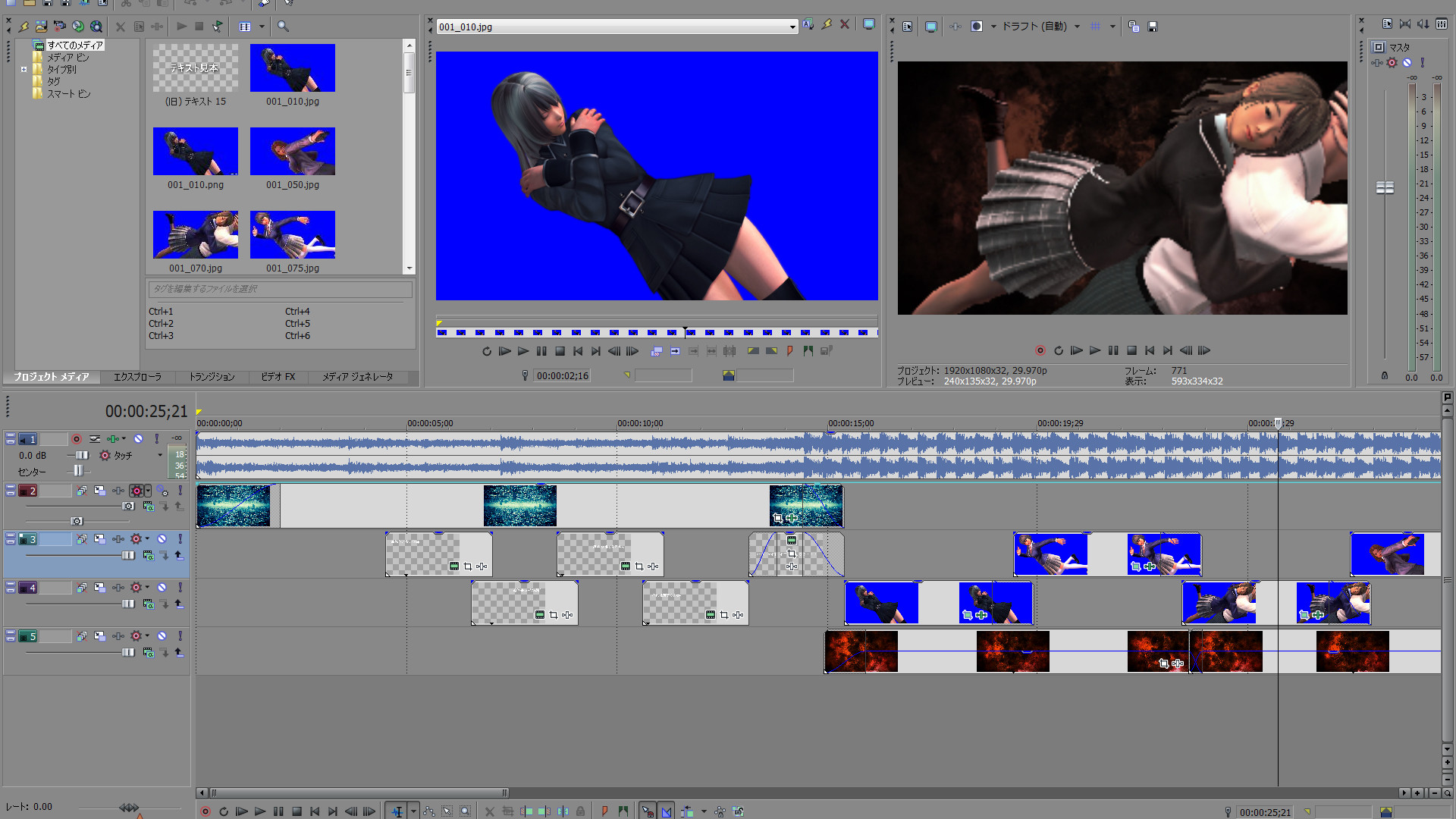This screenshot has height=819, width=1456.
Task: Split screen view in preview toolbar
Action: (x=977, y=27)
